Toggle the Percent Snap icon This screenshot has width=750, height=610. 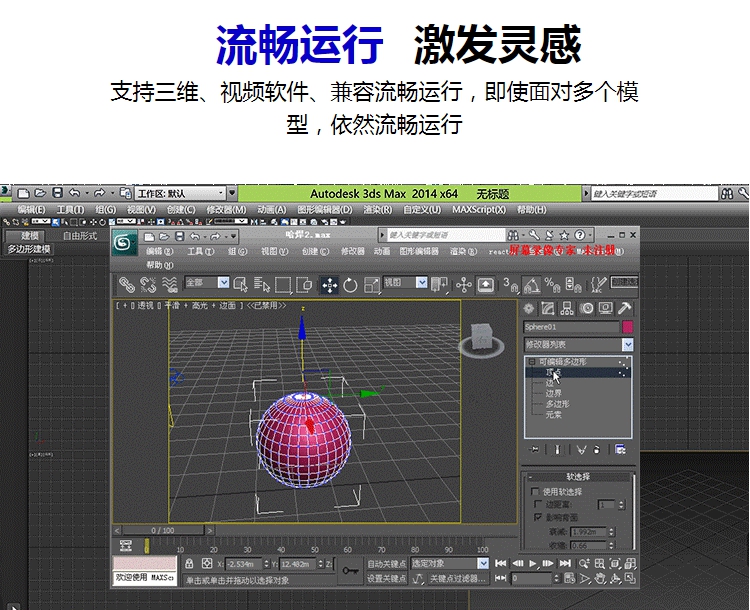(x=552, y=285)
